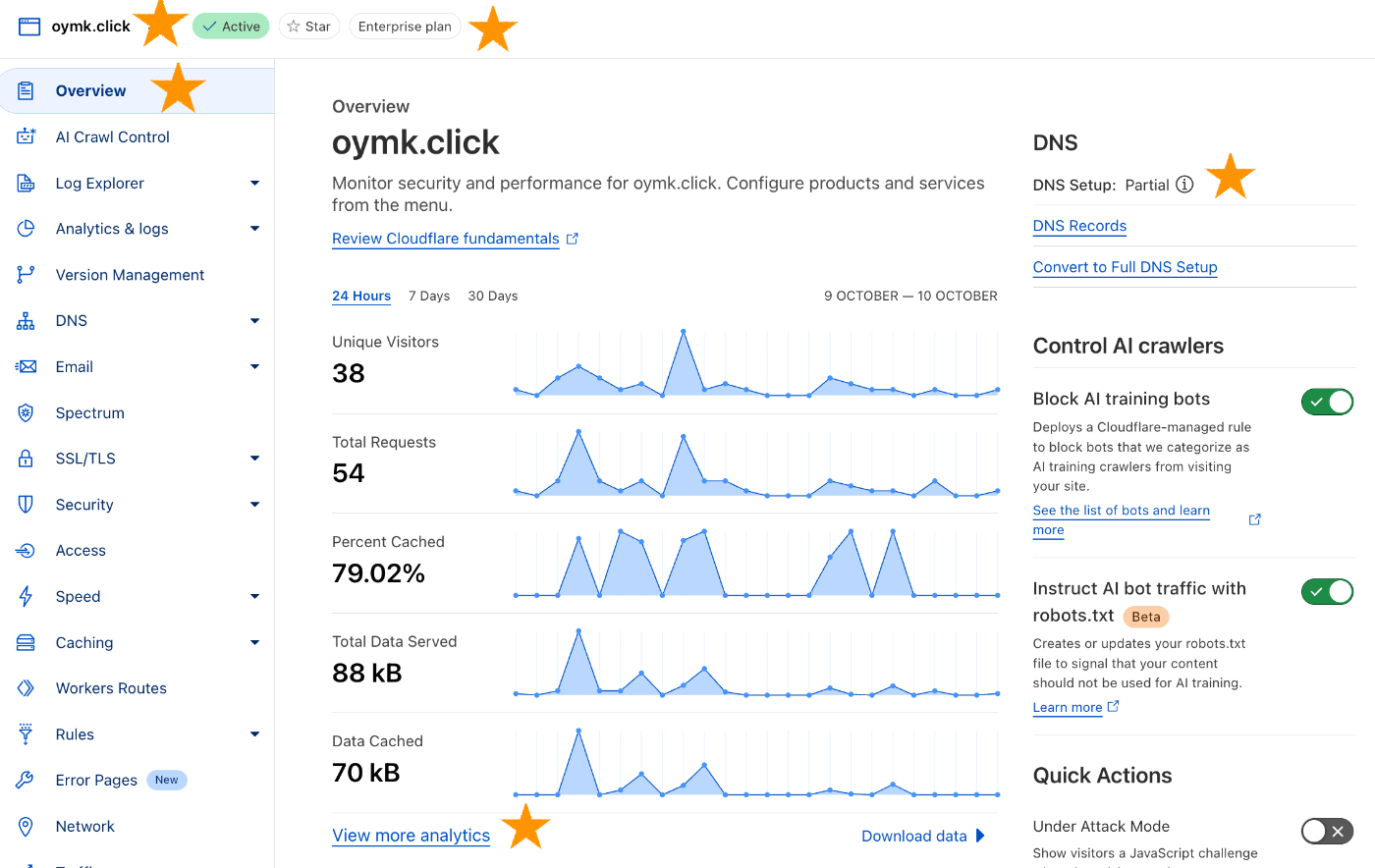Screen dimensions: 1375x868
Task: Click the DNS Setup info icon
Action: [x=1184, y=185]
